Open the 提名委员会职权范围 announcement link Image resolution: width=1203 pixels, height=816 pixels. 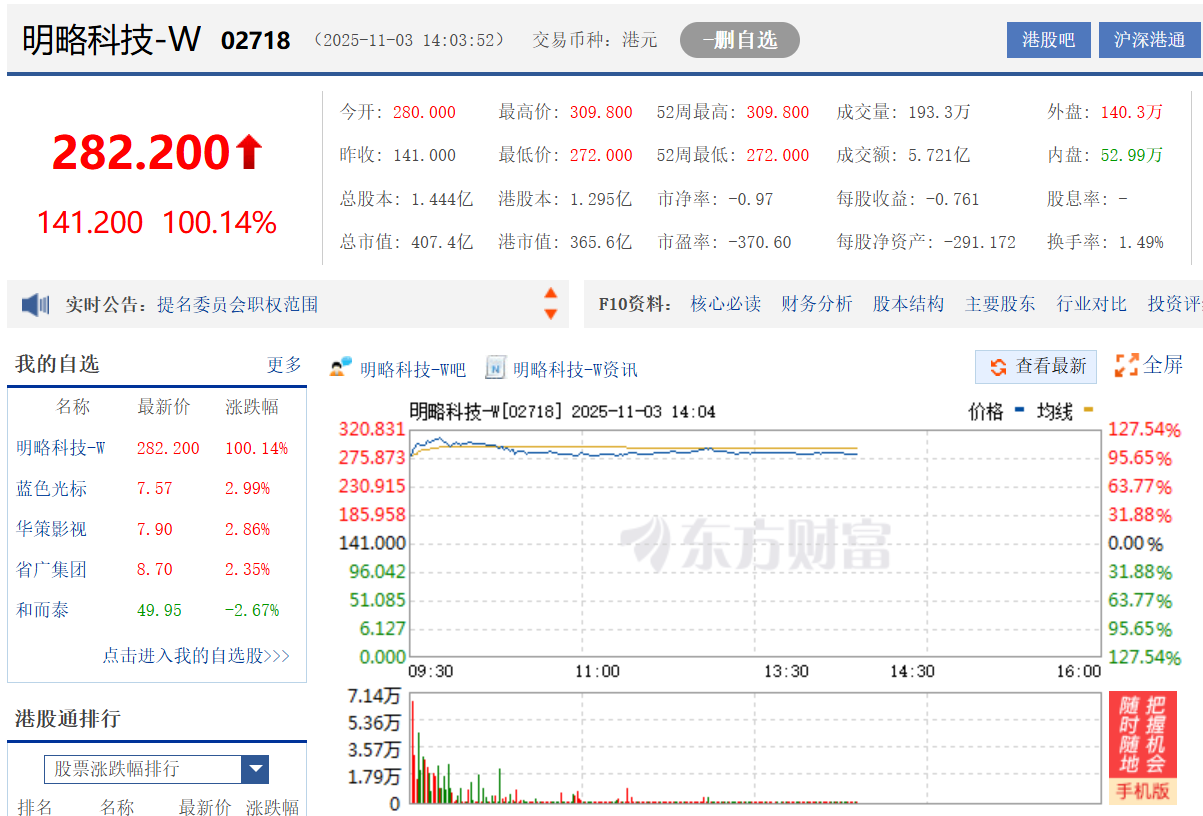237,304
